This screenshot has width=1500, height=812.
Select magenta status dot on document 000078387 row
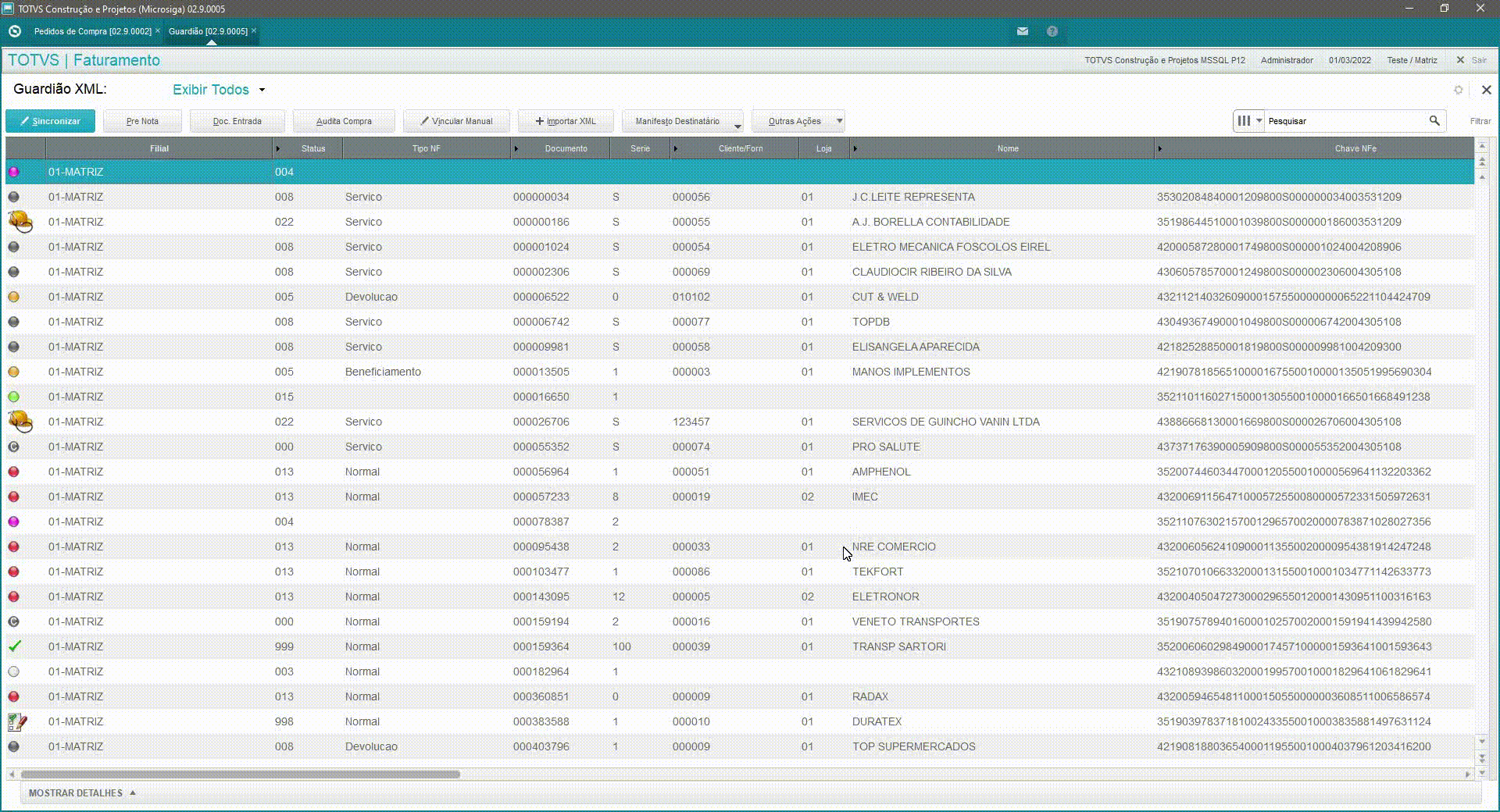pos(14,522)
